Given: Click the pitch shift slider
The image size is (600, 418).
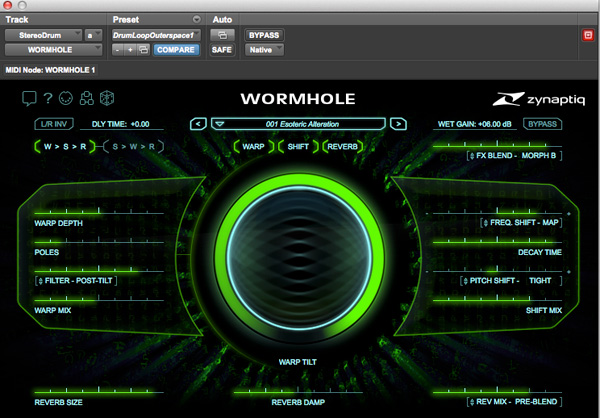Looking at the screenshot, I should tap(497, 270).
